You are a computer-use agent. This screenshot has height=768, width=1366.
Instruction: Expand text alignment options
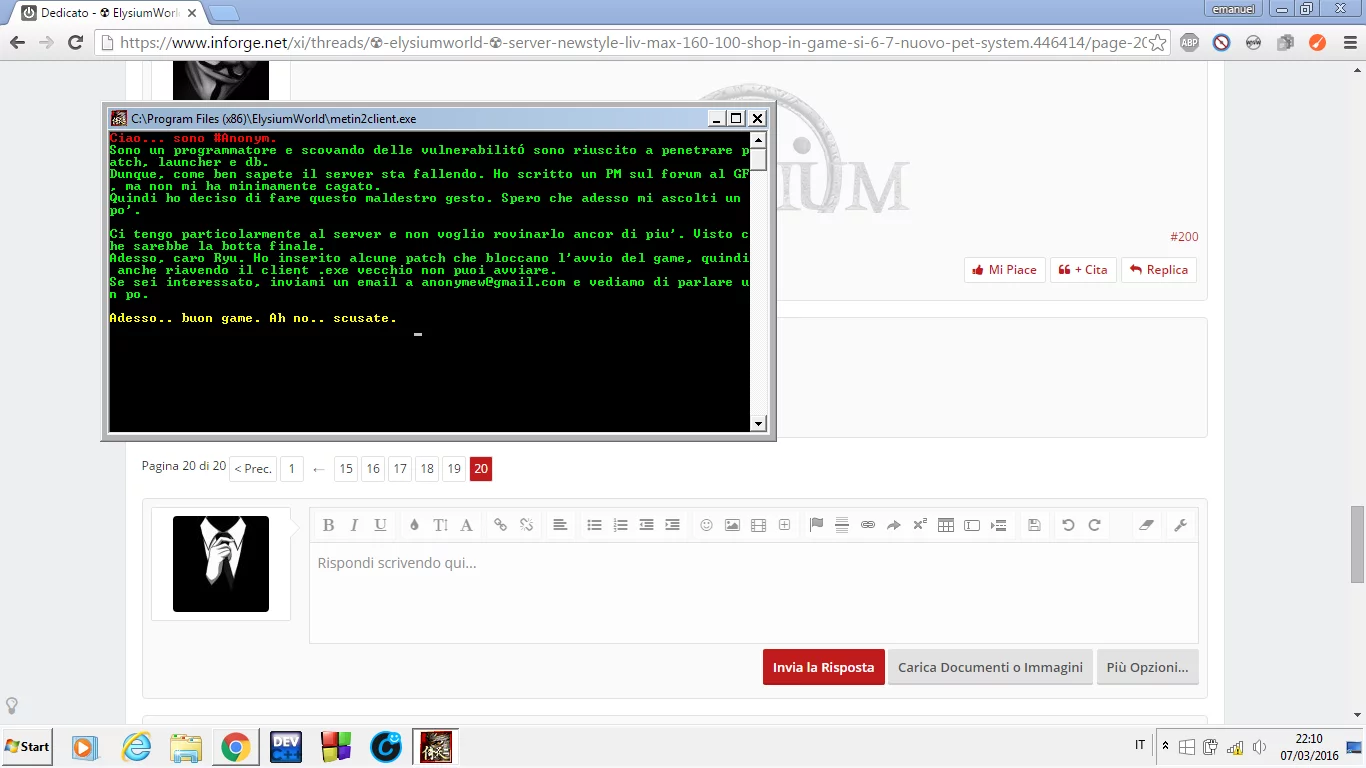click(560, 525)
